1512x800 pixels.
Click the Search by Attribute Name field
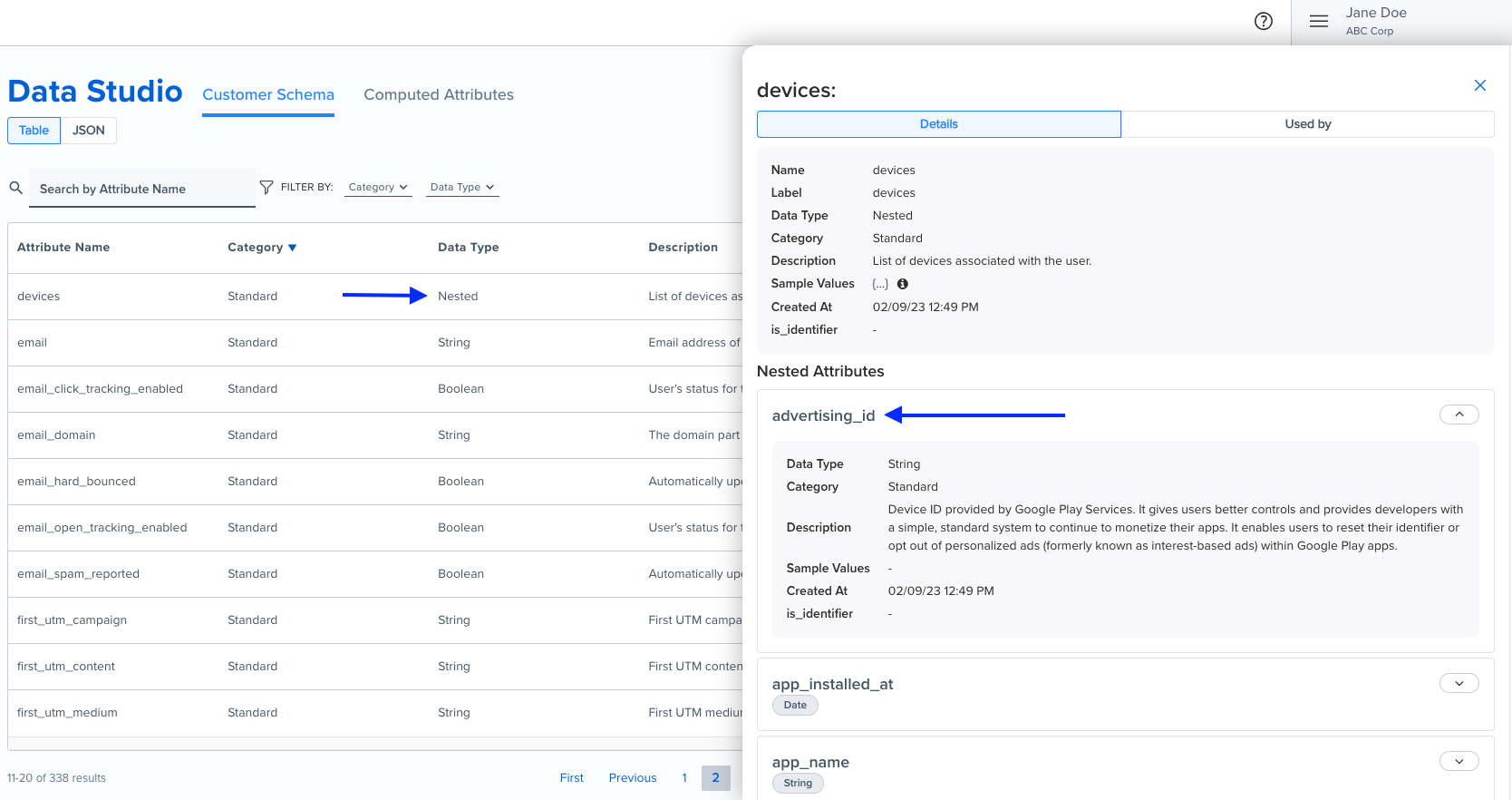pyautogui.click(x=142, y=189)
